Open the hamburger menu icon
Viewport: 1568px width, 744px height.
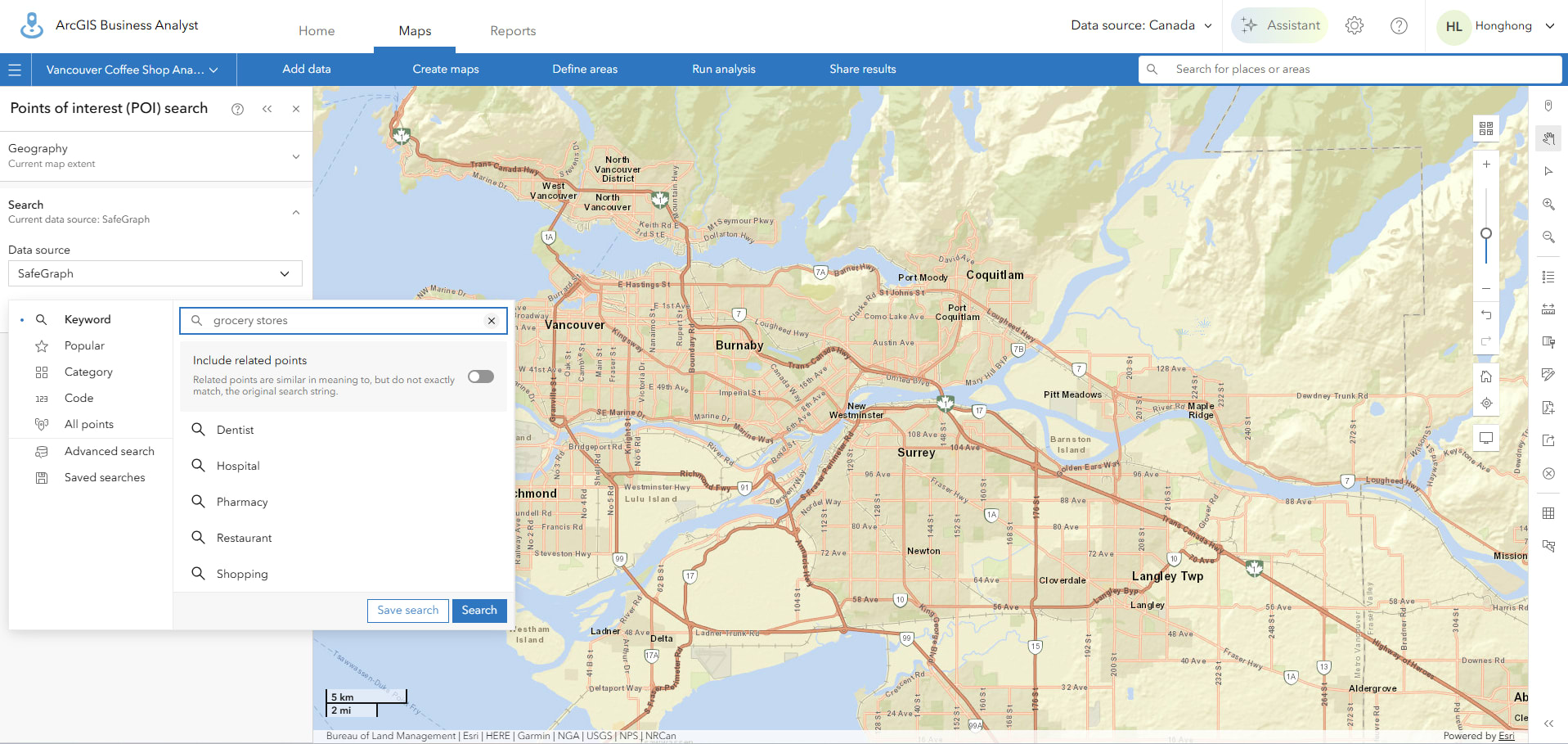(x=15, y=70)
